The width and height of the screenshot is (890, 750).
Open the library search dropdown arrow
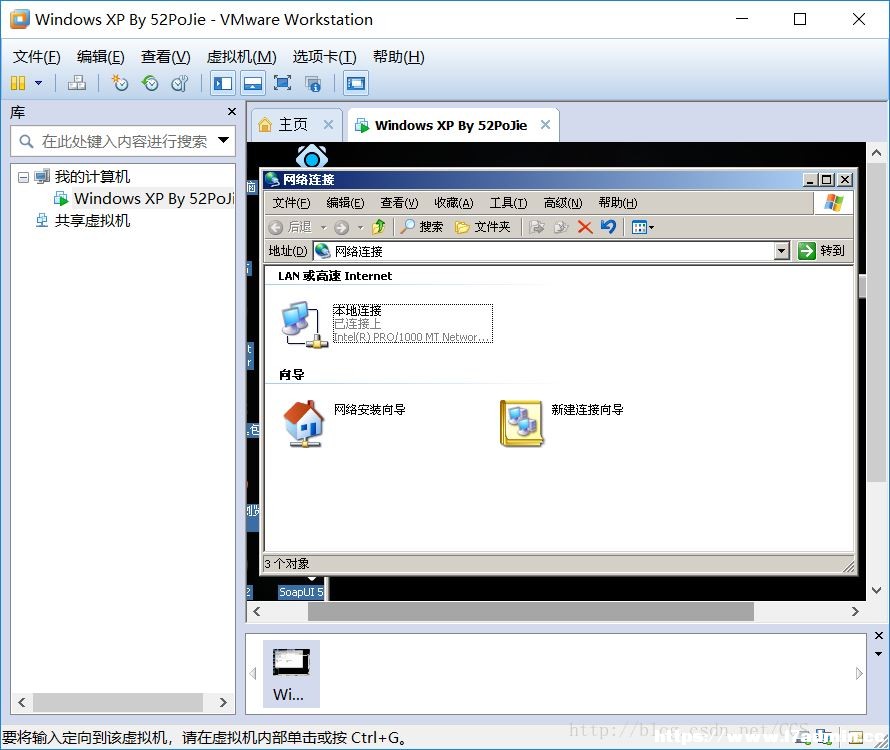click(x=224, y=140)
